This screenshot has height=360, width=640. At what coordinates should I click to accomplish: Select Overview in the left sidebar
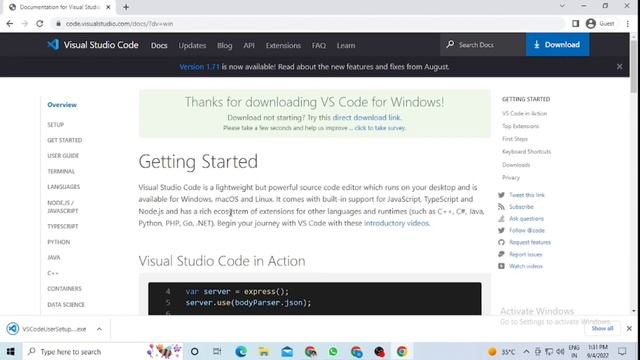click(62, 105)
